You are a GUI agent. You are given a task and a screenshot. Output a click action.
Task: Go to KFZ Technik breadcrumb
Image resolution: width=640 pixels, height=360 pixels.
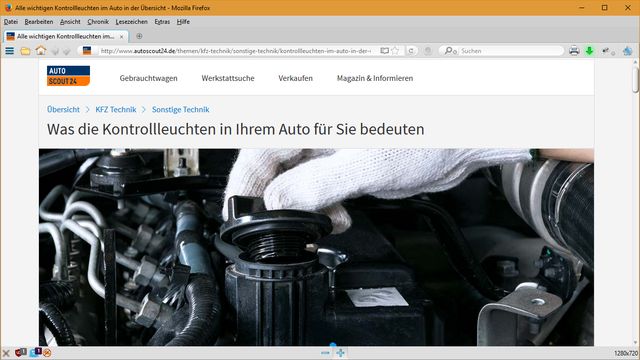(x=116, y=109)
